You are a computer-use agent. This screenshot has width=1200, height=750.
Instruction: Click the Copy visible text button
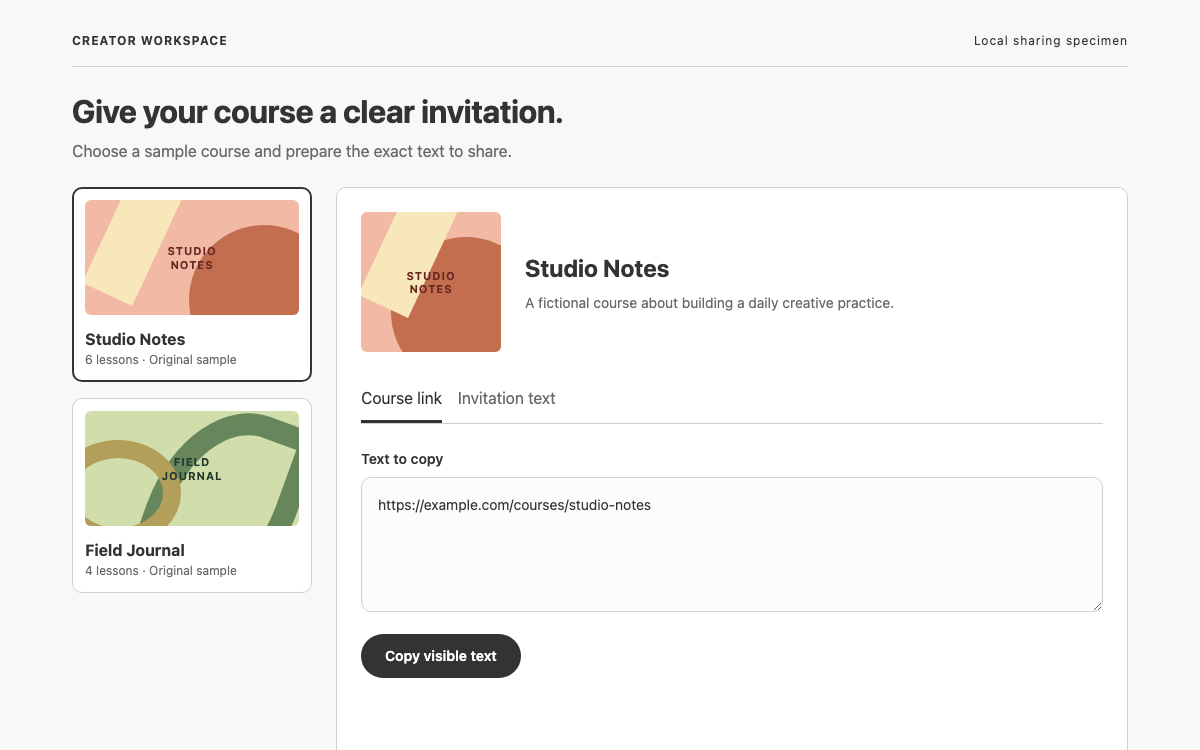(x=441, y=656)
